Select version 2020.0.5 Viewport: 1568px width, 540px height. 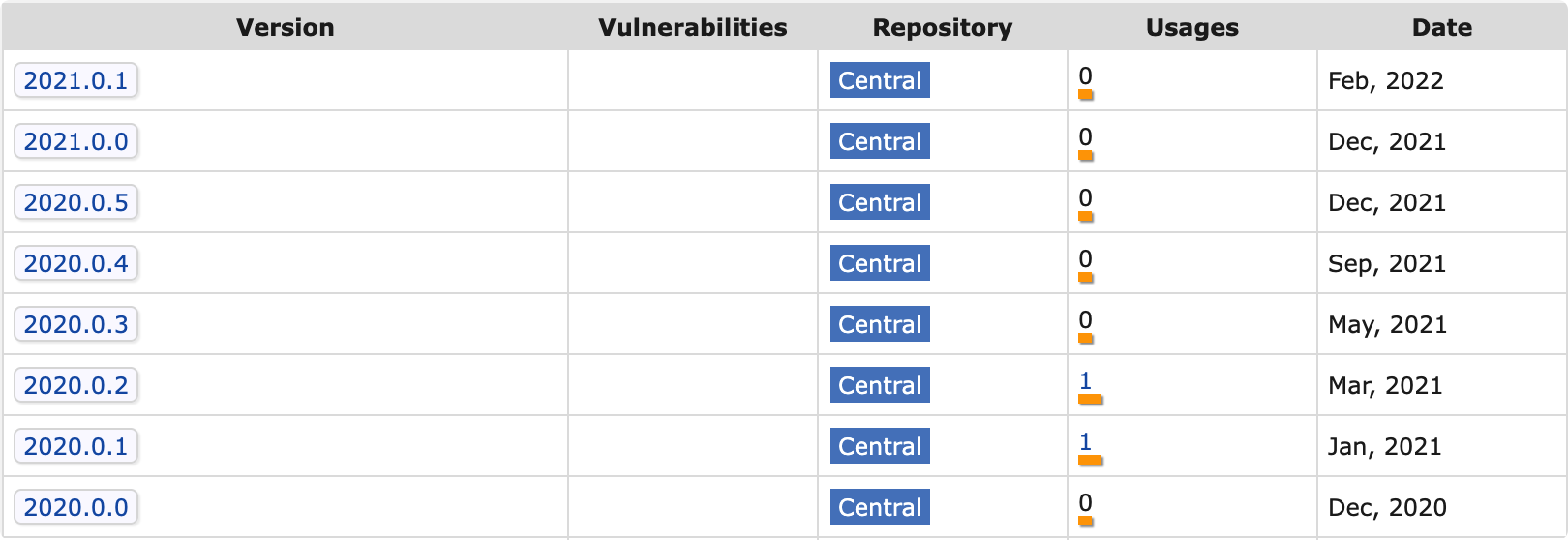click(x=75, y=202)
